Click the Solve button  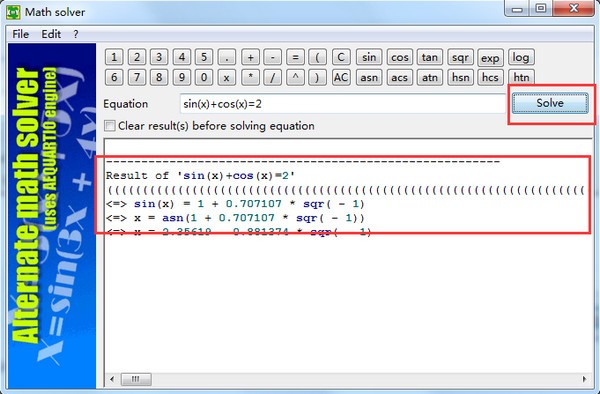[550, 103]
